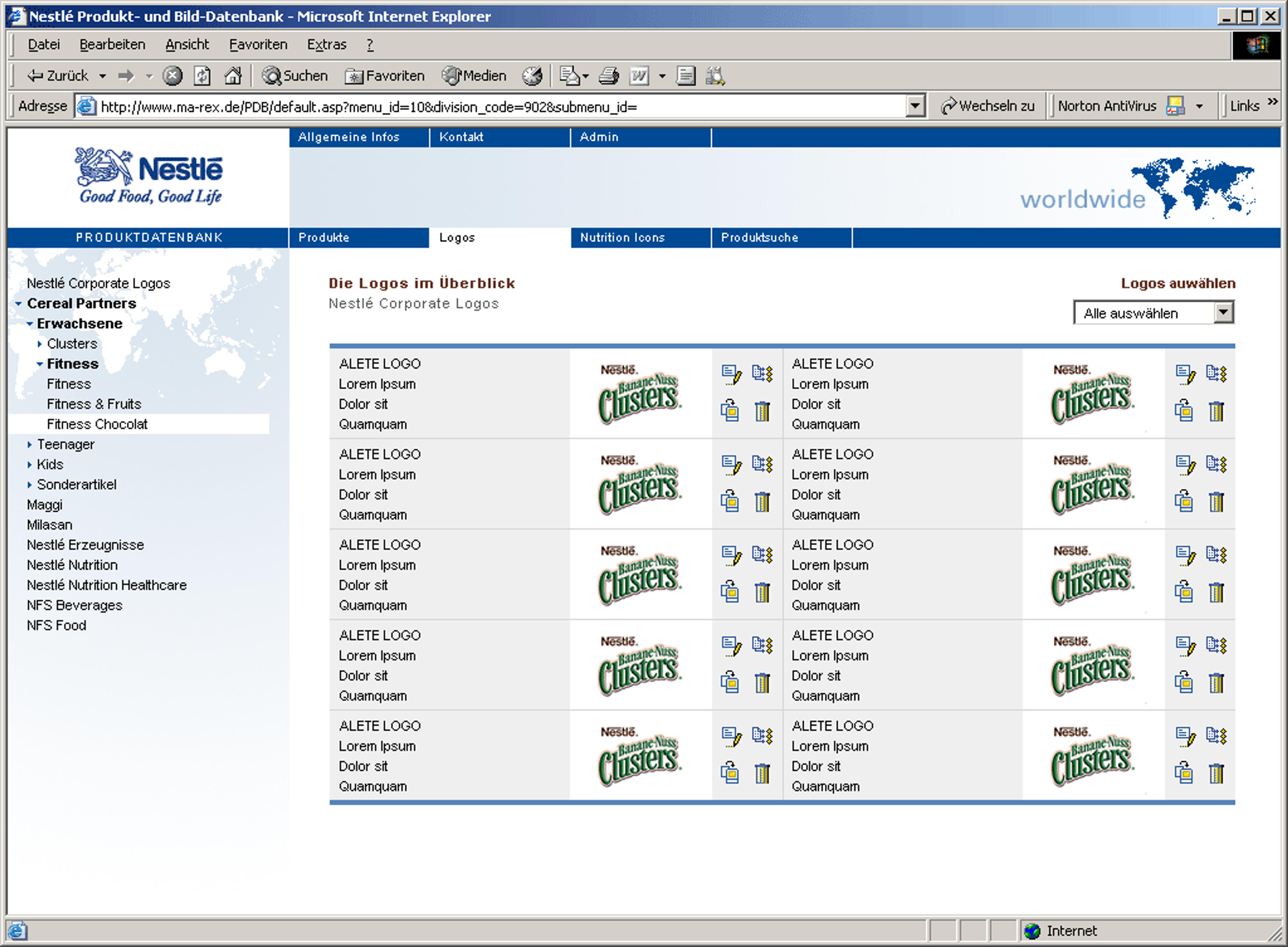Delete the top-right logo entry with the trash icon
The width and height of the screenshot is (1288, 947).
[x=1216, y=411]
